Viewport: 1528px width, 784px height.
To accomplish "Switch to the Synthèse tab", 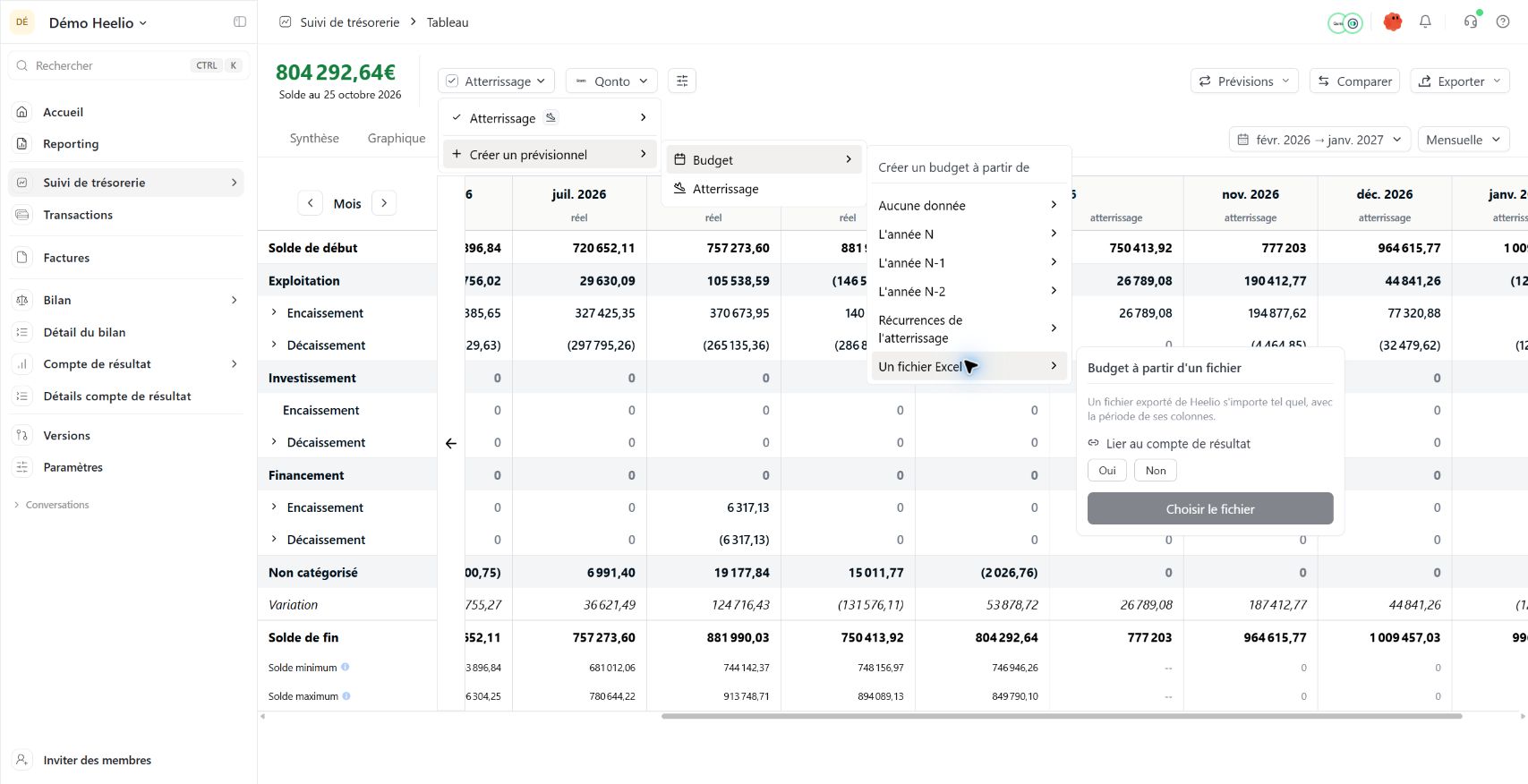I will click(x=314, y=139).
